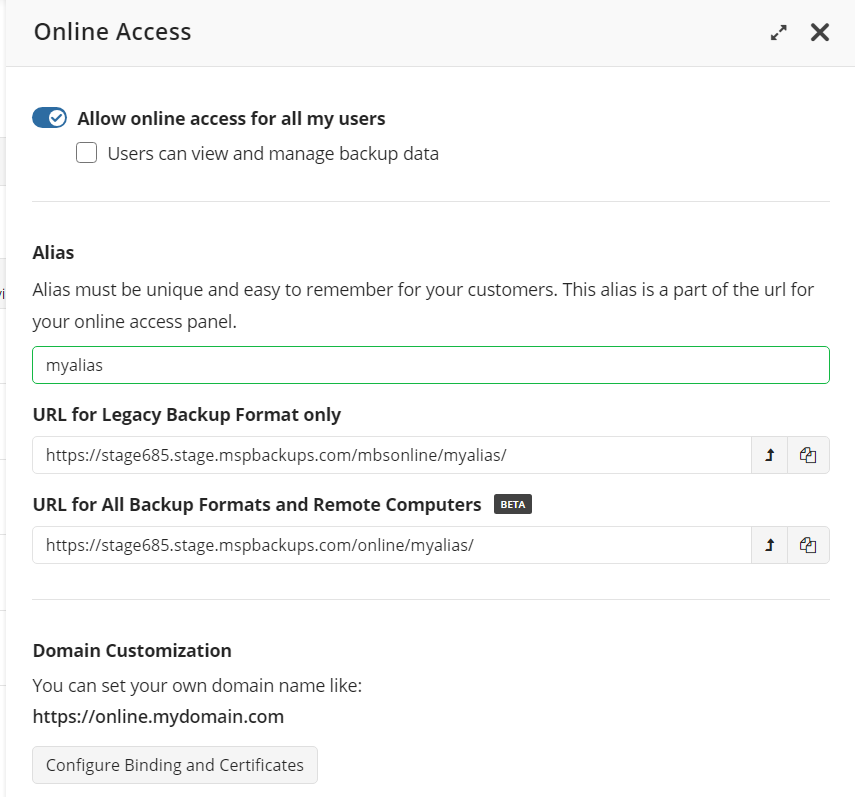Image resolution: width=855 pixels, height=797 pixels.
Task: Open the All Backup Formats URL in browser
Action: (769, 545)
